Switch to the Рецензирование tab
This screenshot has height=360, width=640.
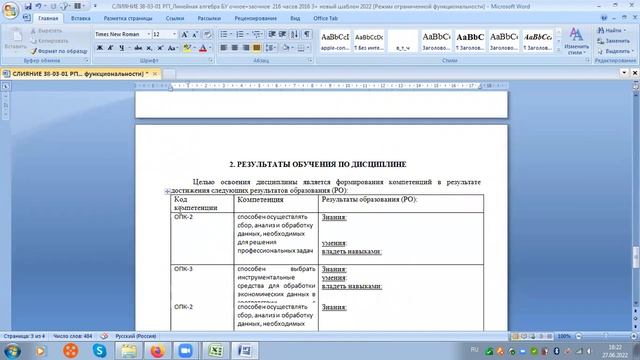click(x=256, y=18)
